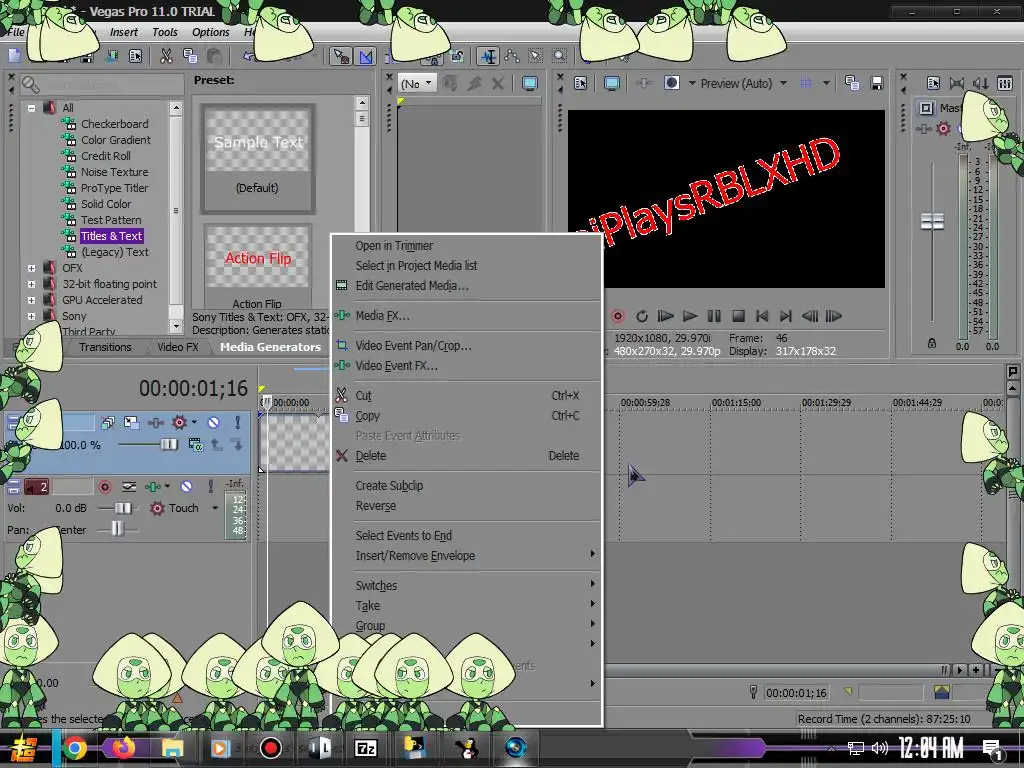Viewport: 1024px width, 768px height.
Task: Open trimmer media history dropdown
Action: [x=418, y=84]
